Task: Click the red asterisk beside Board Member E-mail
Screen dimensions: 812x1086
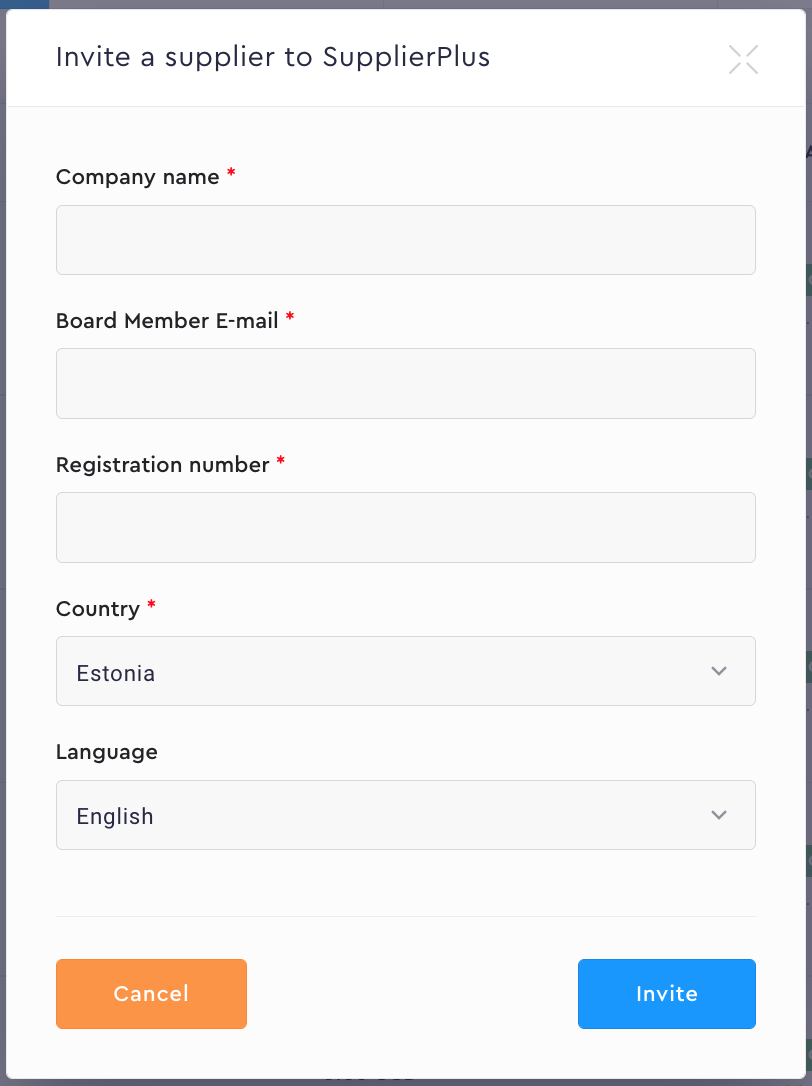Action: point(290,318)
